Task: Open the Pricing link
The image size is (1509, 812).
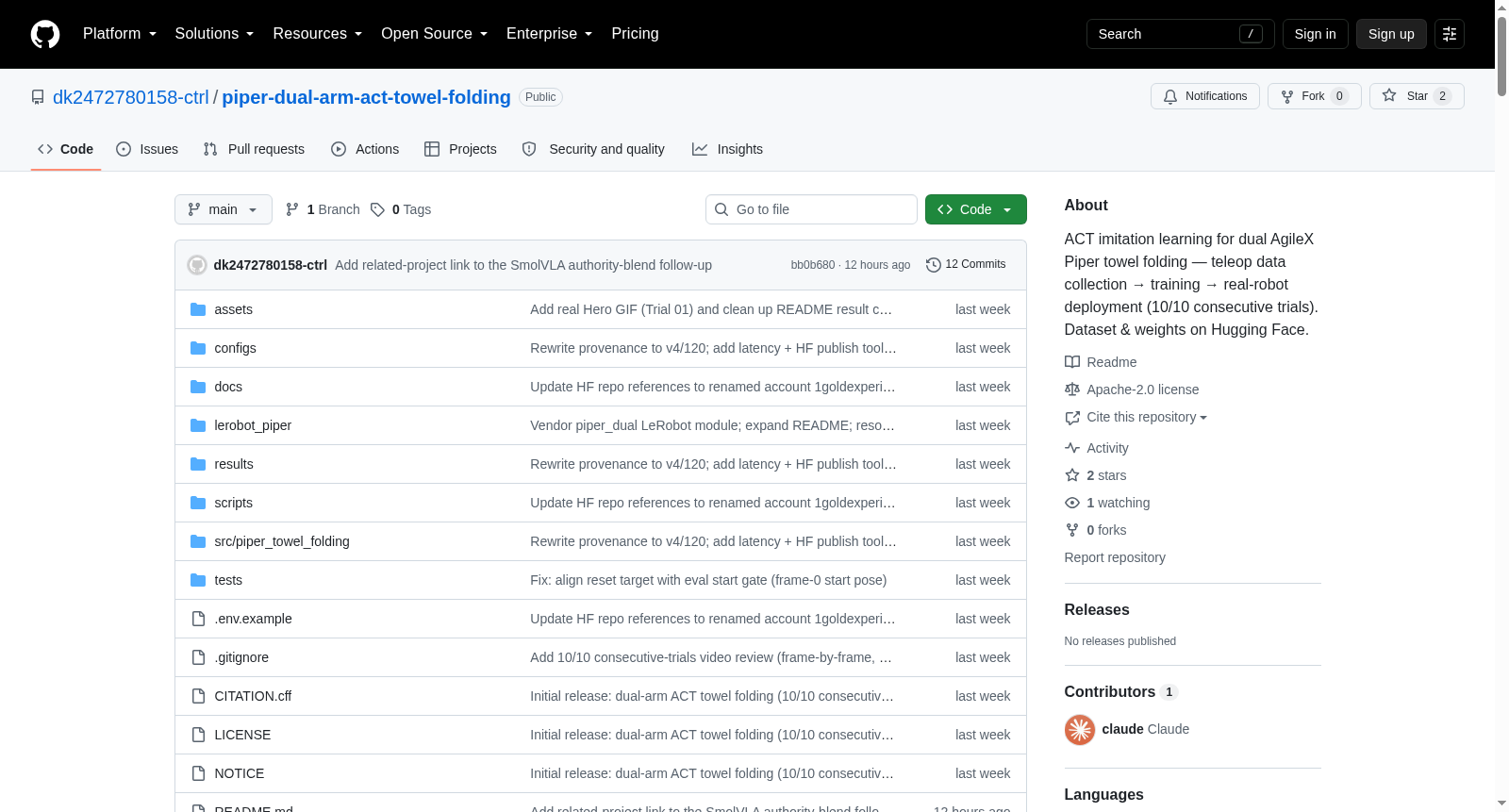Action: [635, 34]
